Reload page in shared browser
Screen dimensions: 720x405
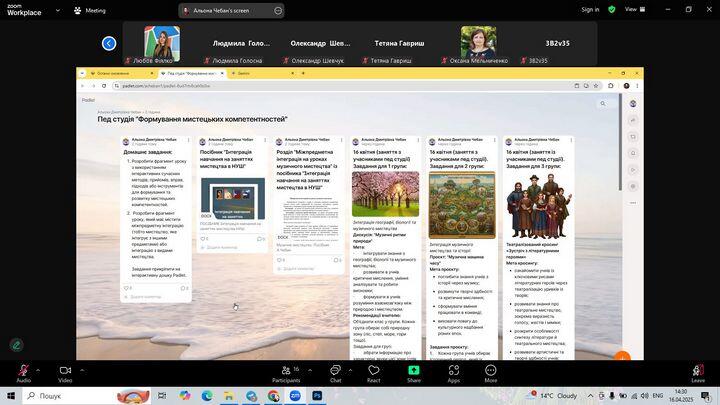tap(104, 86)
